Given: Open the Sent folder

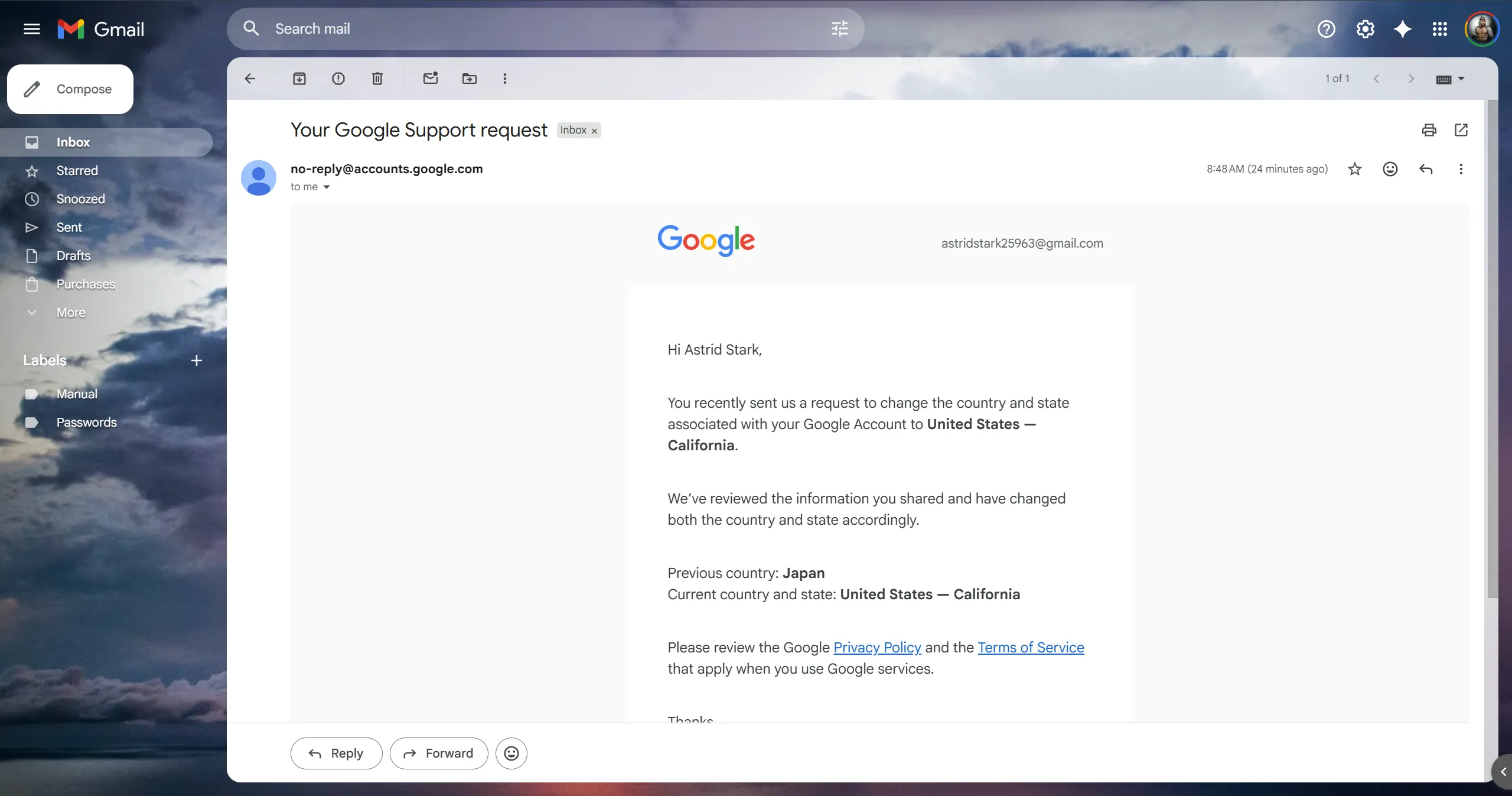Looking at the screenshot, I should [69, 228].
